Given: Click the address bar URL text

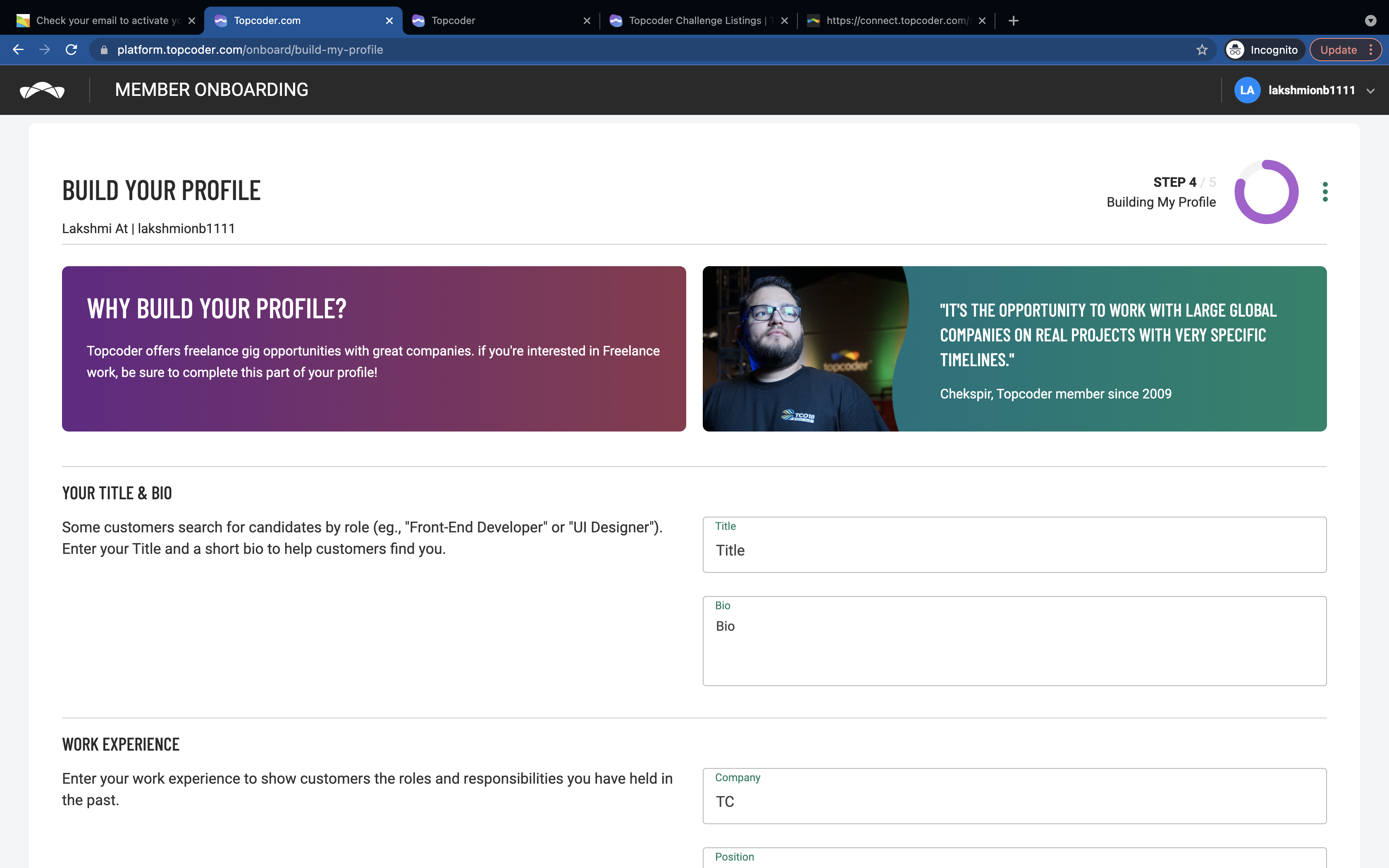Looking at the screenshot, I should [250, 50].
